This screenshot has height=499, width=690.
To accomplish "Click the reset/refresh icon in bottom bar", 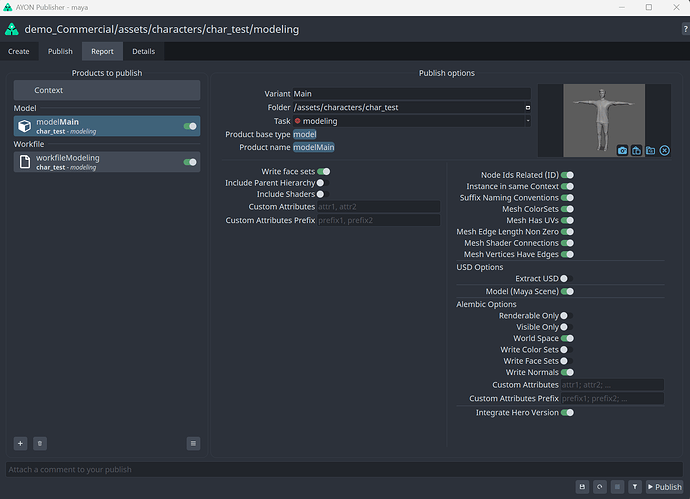I will pos(599,487).
